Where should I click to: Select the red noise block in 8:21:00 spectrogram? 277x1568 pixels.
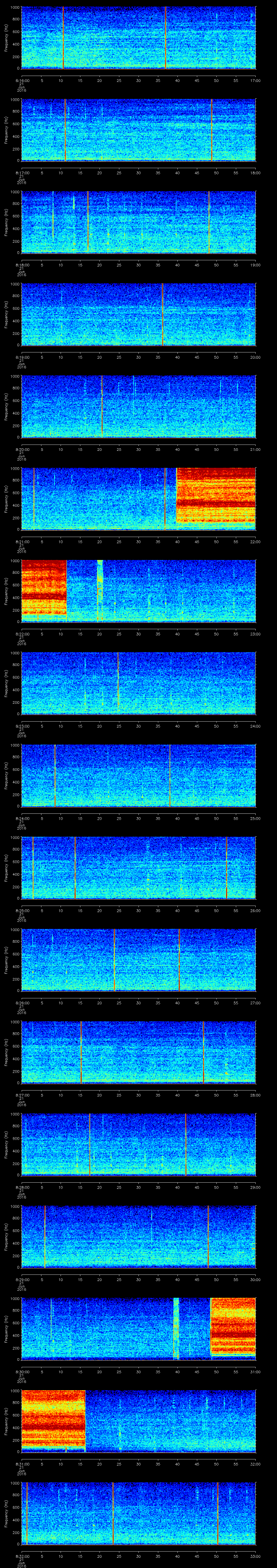pos(216,495)
